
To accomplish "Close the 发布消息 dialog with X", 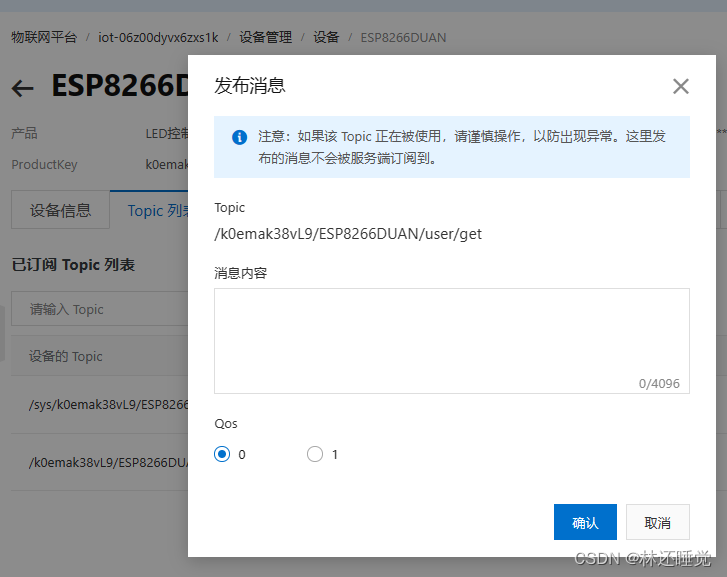I will (x=681, y=86).
